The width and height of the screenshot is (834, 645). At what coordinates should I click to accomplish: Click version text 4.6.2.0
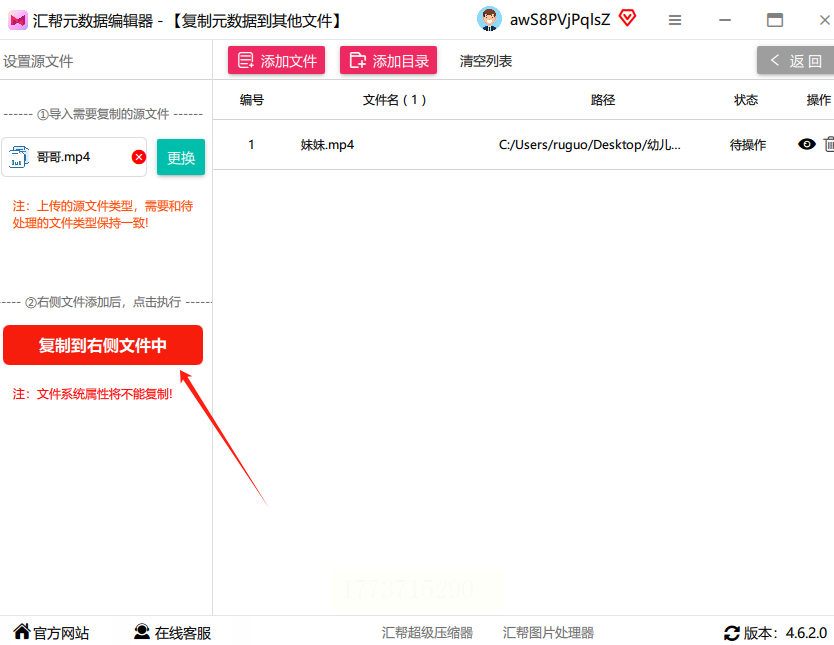coord(806,633)
